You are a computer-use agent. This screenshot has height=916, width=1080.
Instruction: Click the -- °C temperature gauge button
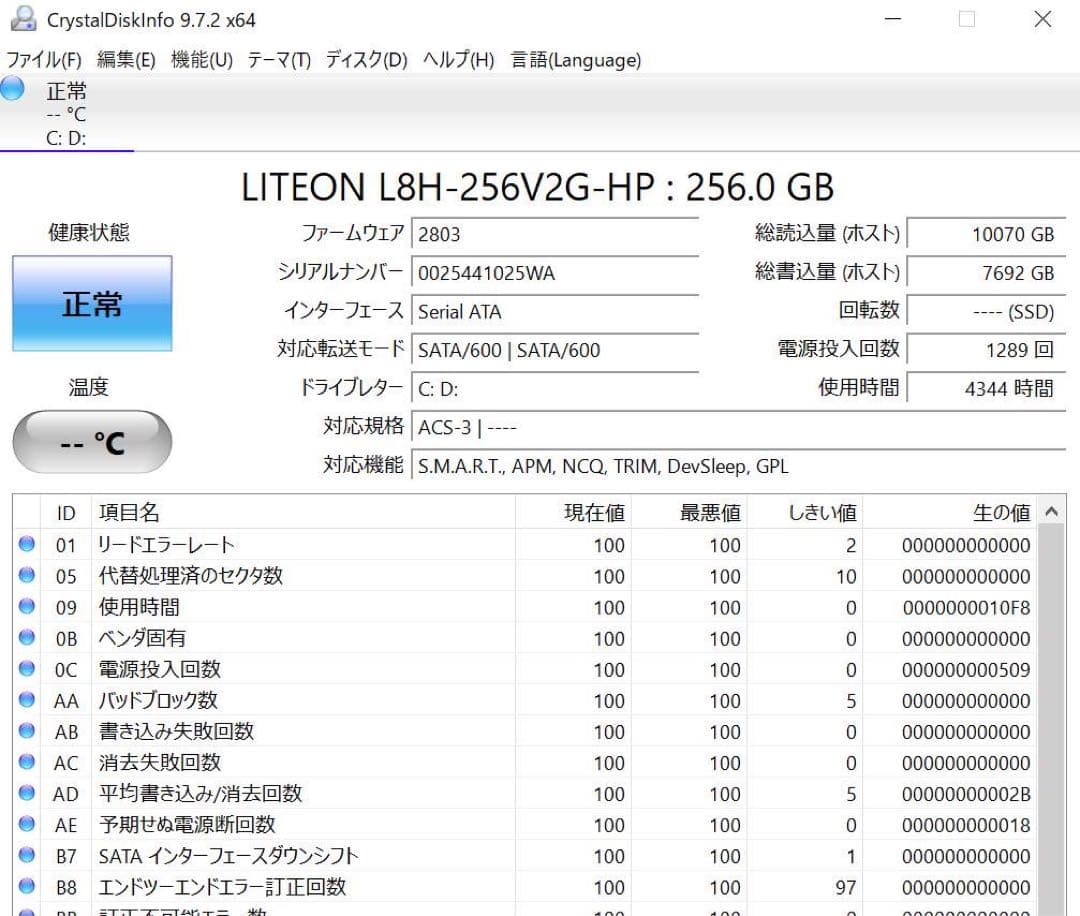[91, 441]
